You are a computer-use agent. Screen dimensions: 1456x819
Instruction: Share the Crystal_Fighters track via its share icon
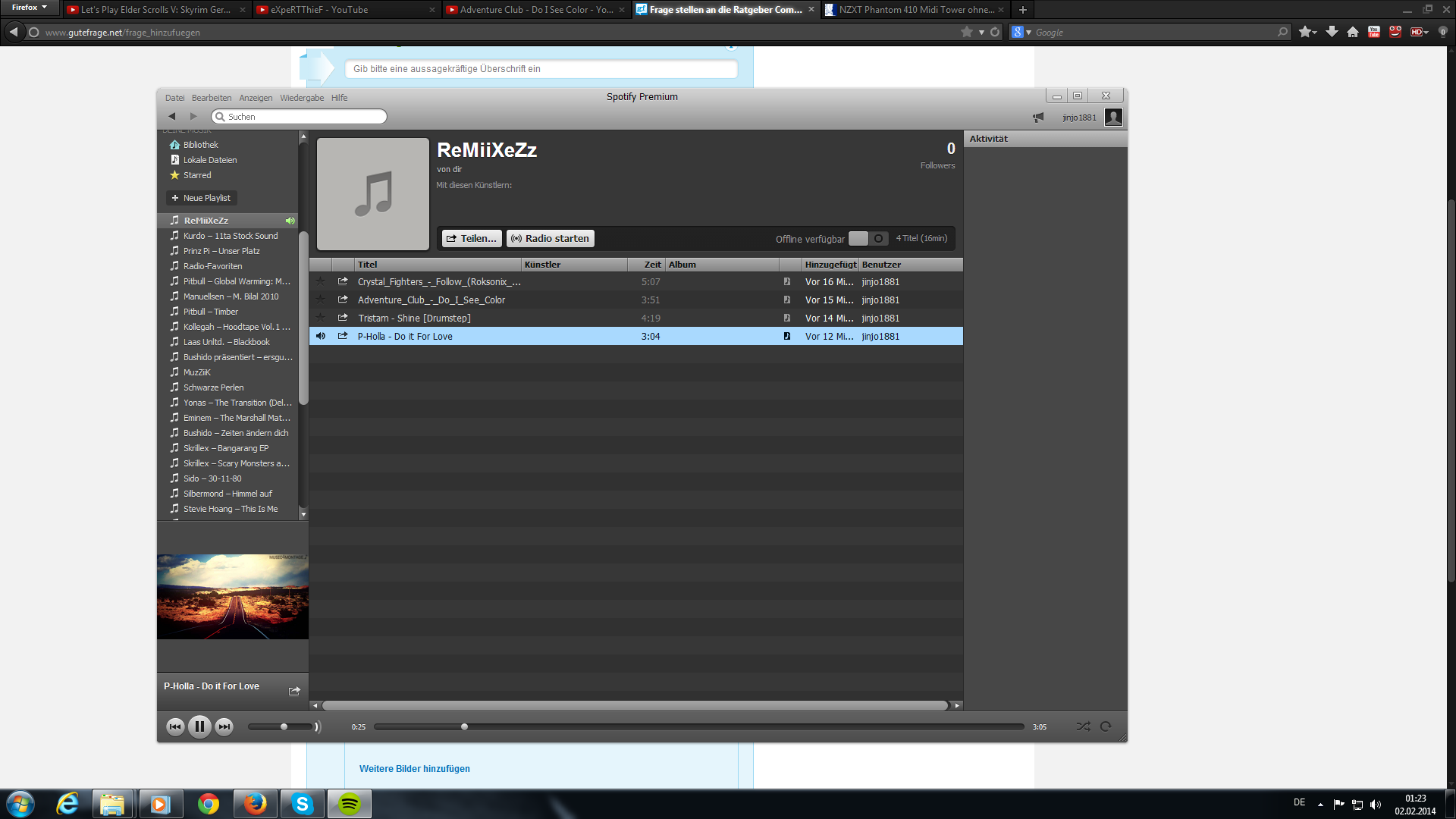click(343, 281)
